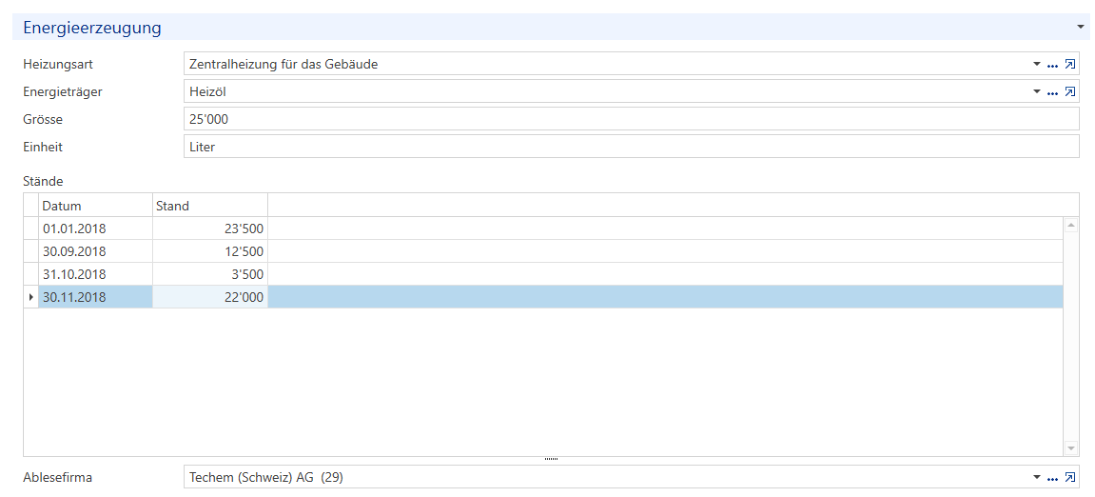Screen dimensions: 1095x497
Task: Click the Einheit field containing Liter
Action: [631, 147]
